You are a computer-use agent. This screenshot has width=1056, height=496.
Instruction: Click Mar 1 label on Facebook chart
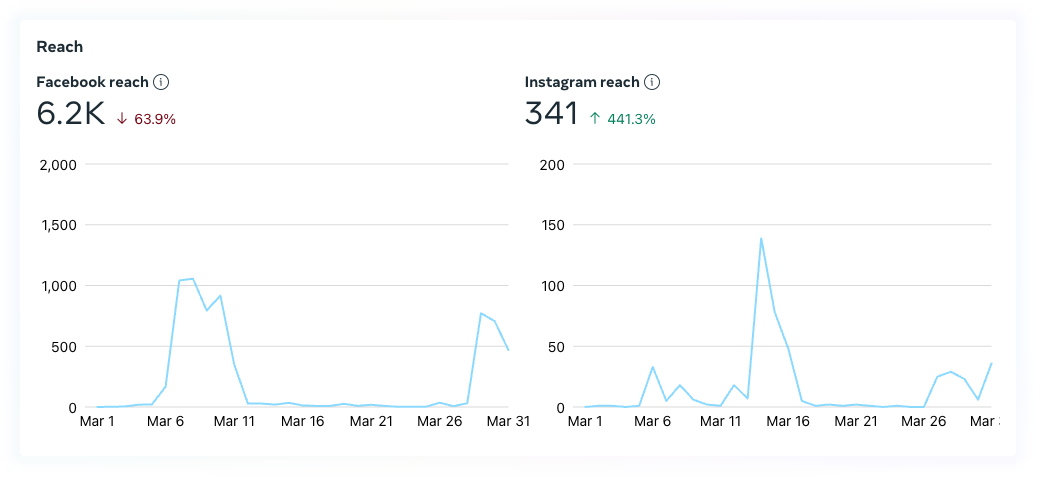pyautogui.click(x=97, y=422)
